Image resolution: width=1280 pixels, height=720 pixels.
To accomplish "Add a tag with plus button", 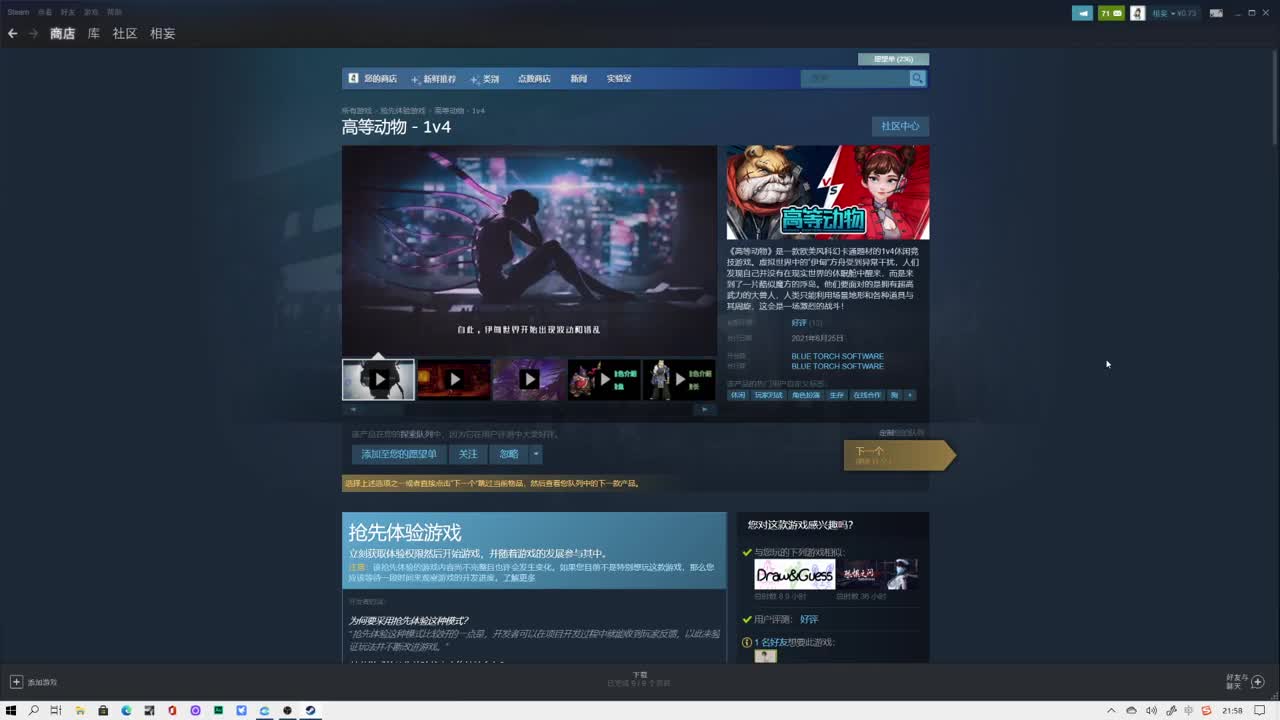I will [910, 395].
